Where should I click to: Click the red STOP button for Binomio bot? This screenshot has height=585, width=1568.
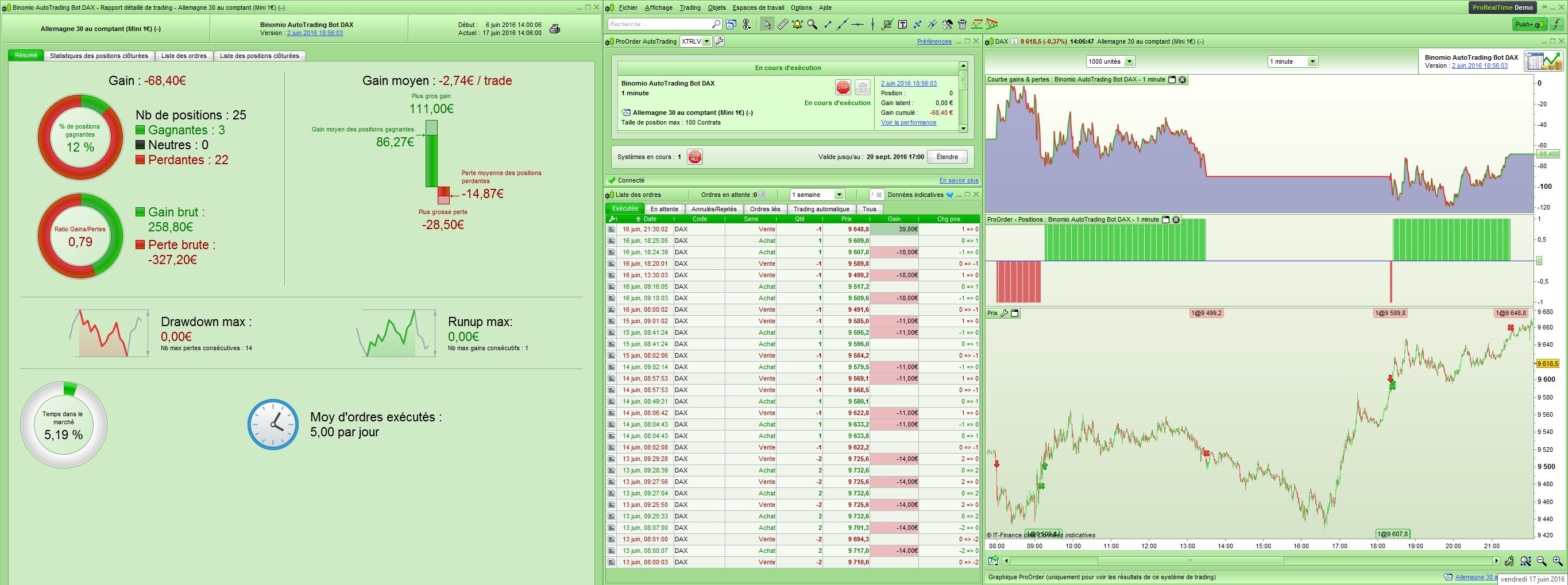tap(843, 88)
